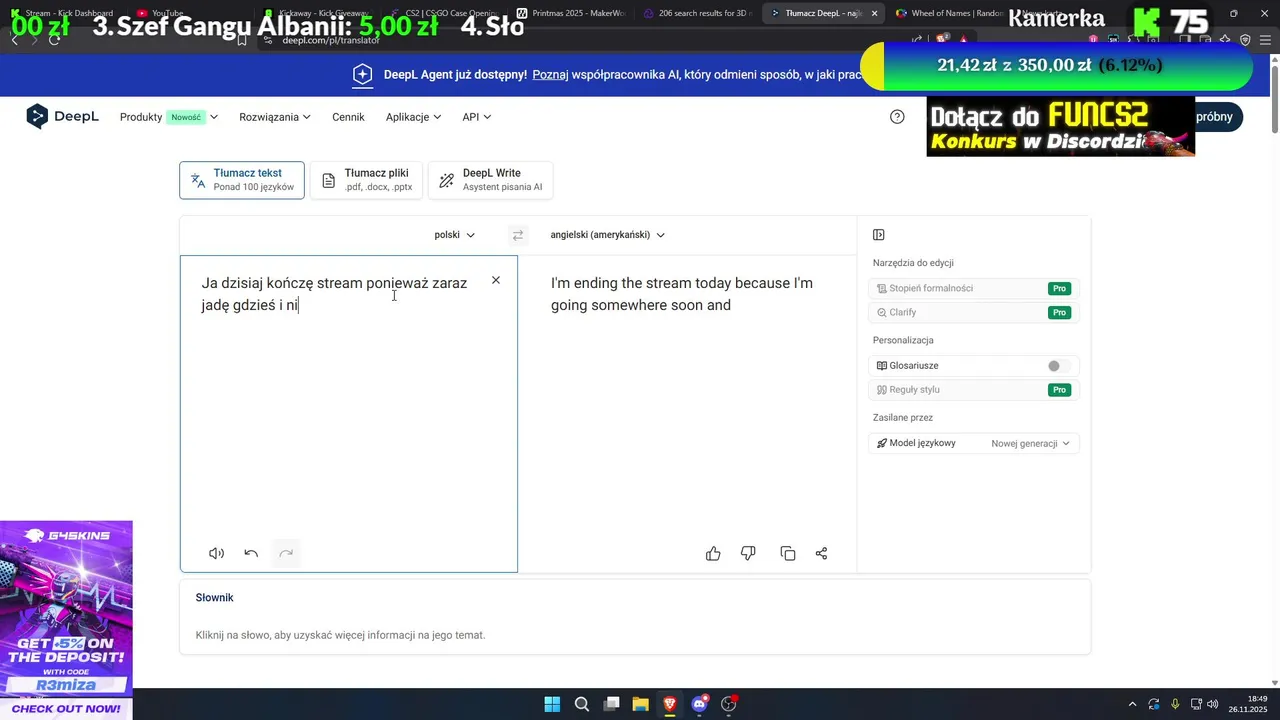
Task: Give thumbs up to the translation
Action: tap(713, 553)
